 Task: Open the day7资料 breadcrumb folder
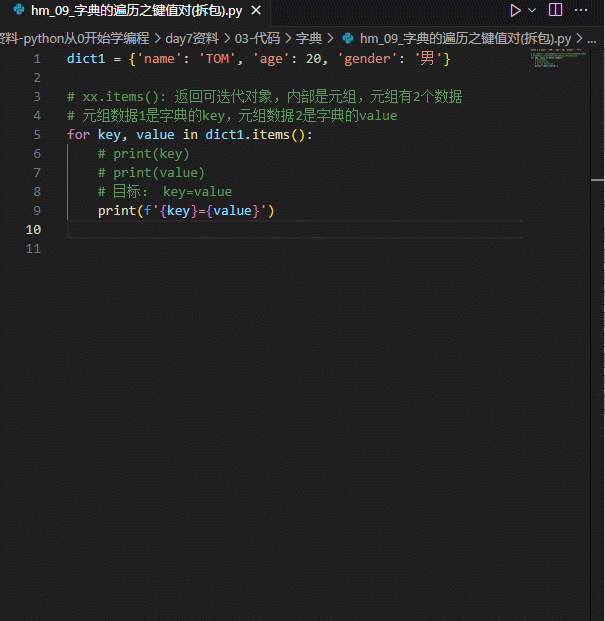coord(192,38)
